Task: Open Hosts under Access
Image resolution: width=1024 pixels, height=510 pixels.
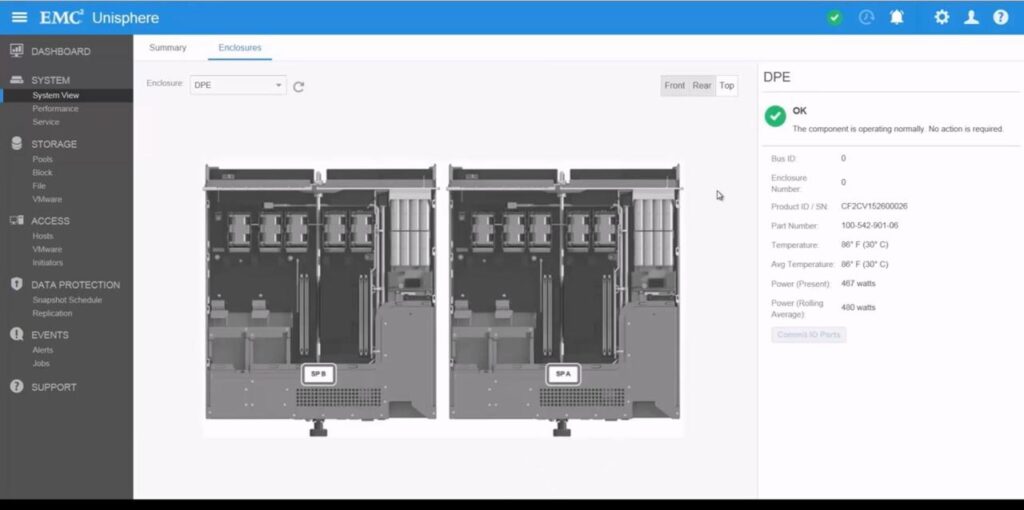Action: tap(43, 236)
